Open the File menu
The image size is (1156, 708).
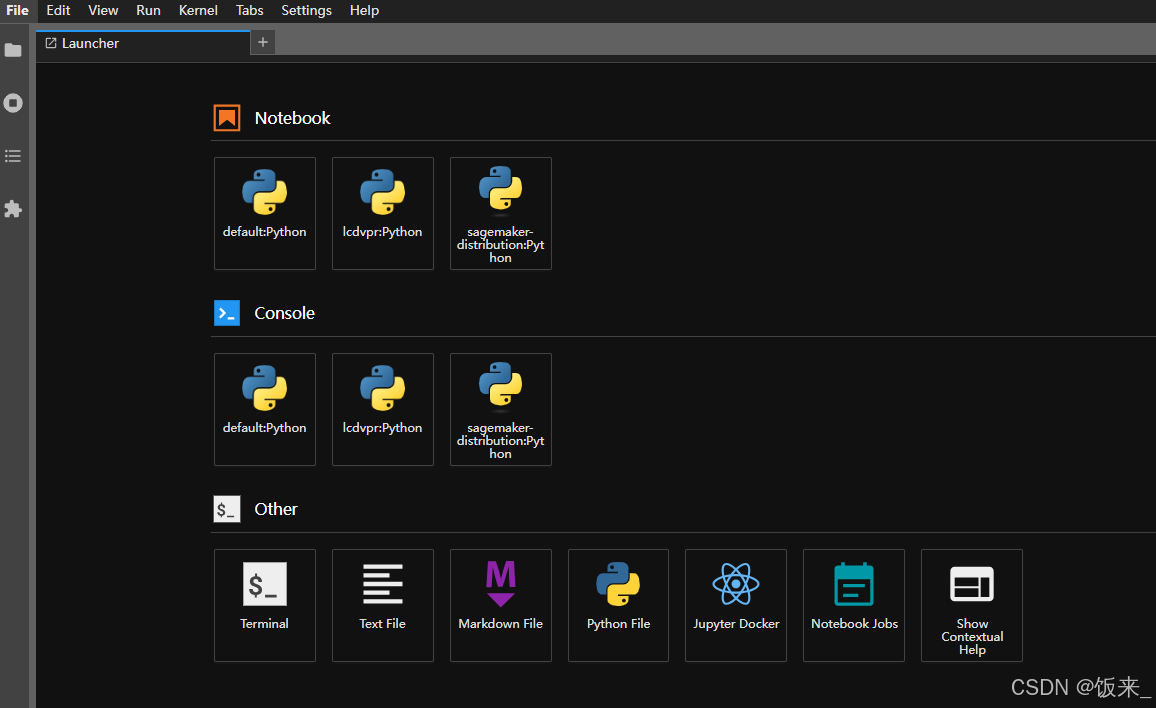click(x=17, y=10)
